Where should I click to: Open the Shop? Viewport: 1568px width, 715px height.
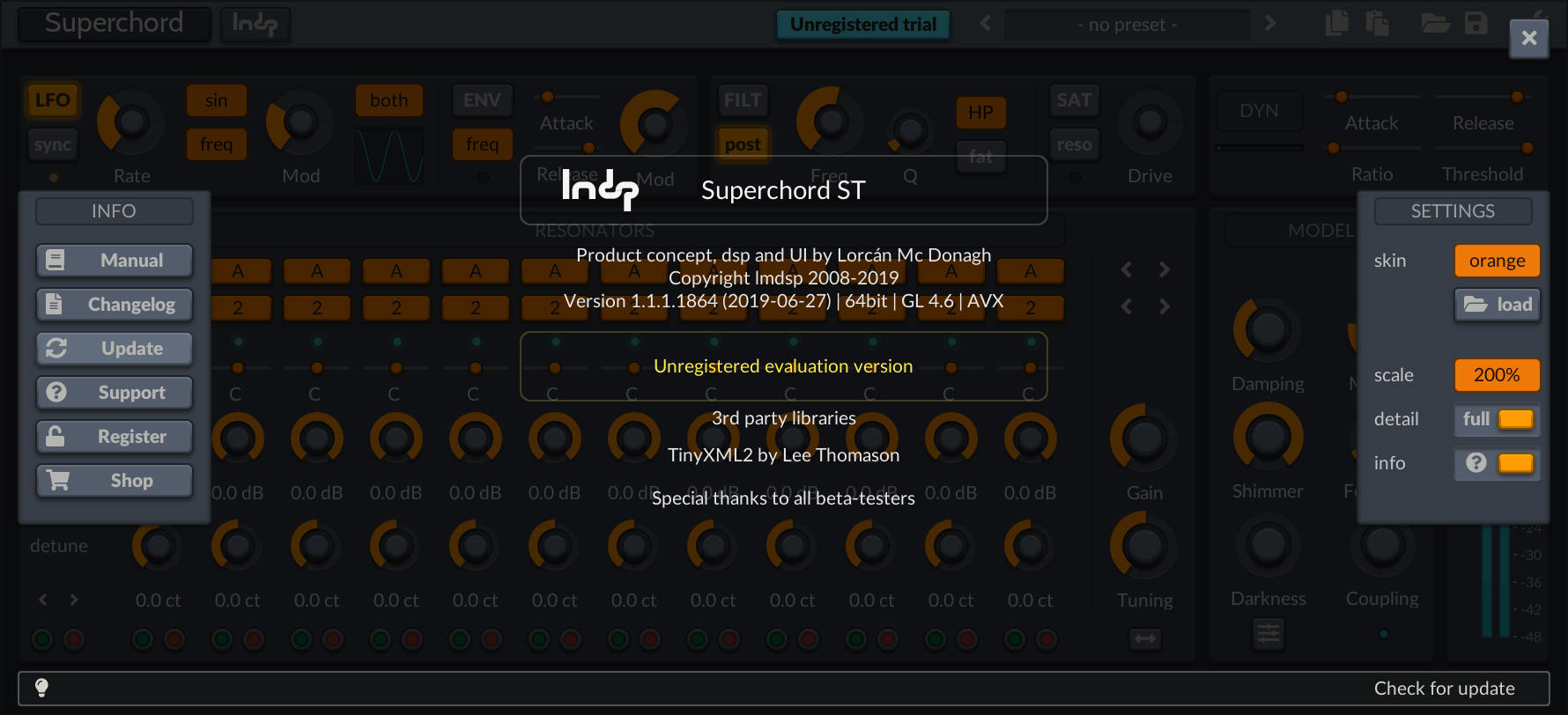[115, 481]
